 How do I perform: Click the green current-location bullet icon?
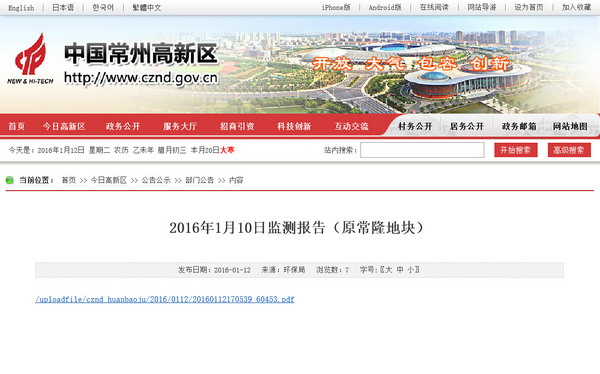click(x=10, y=180)
